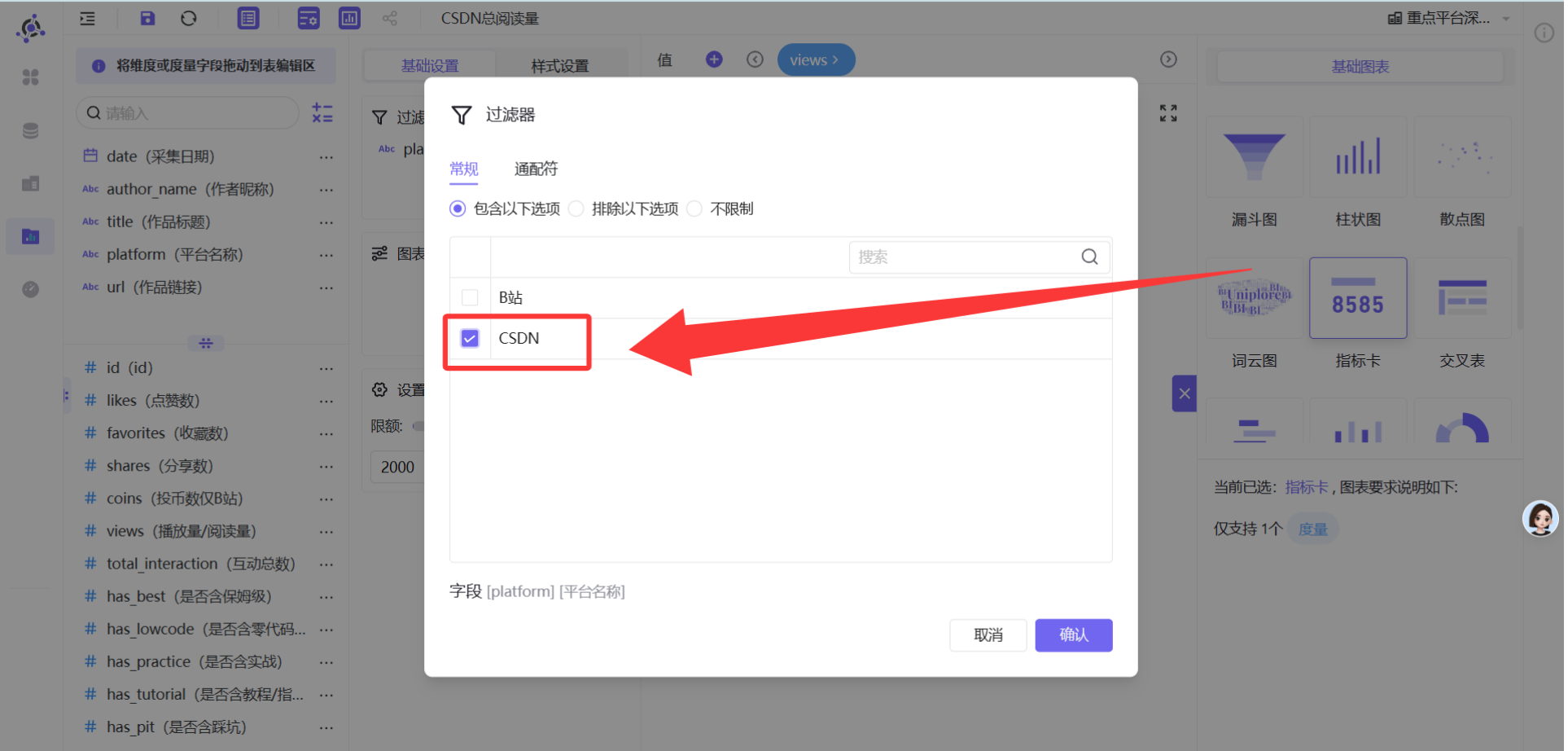Click the search box in filter dialog
1568x751 pixels.
coord(979,257)
